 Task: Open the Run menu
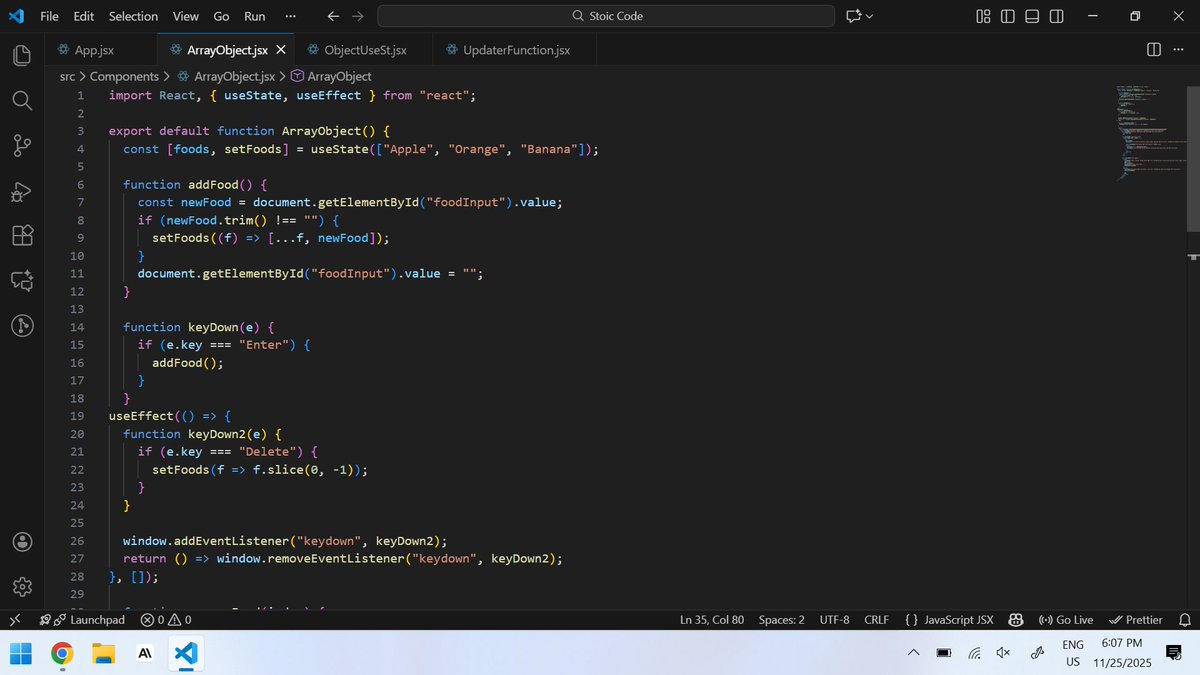tap(255, 16)
